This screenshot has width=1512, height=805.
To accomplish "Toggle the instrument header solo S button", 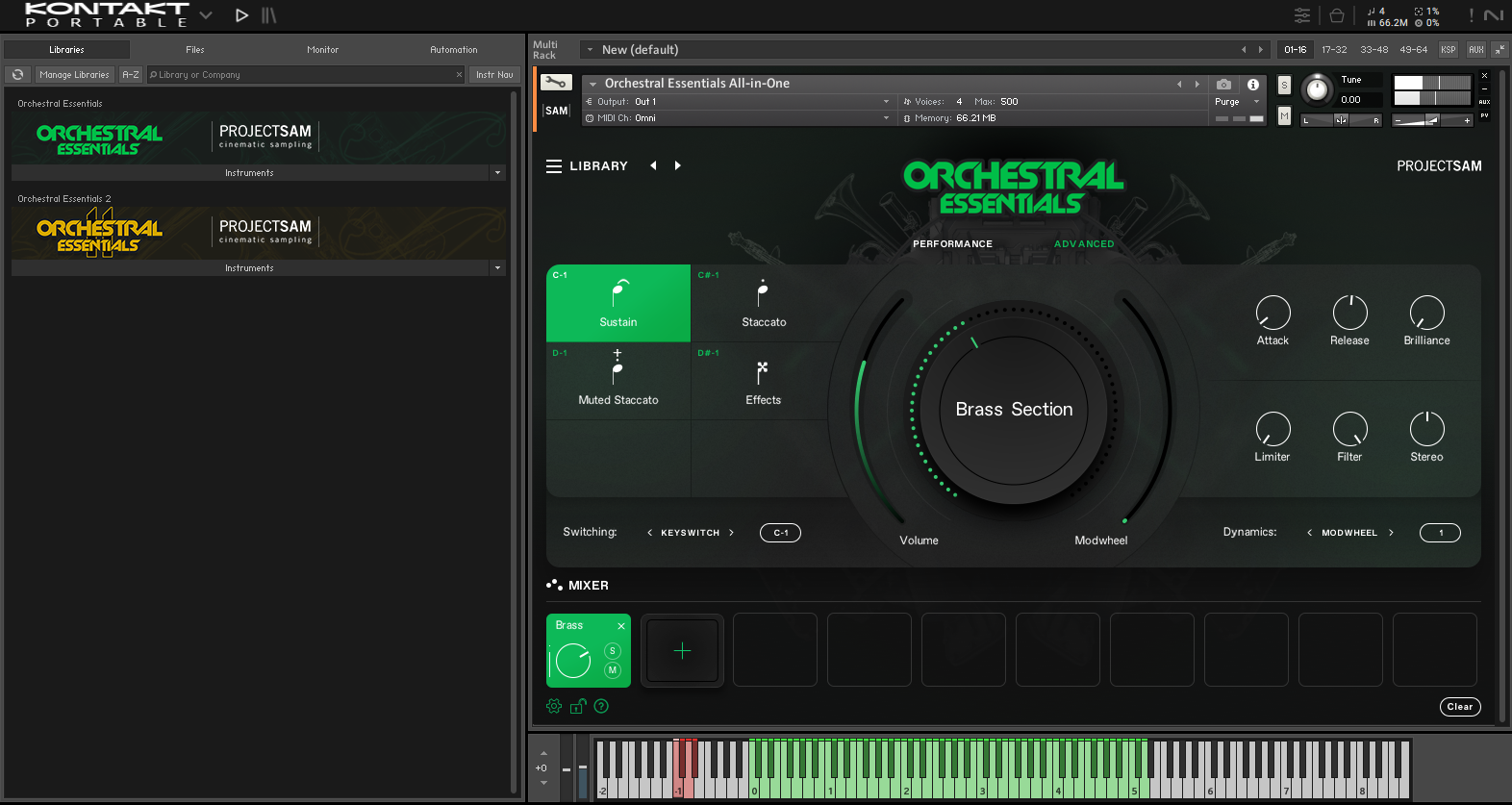I will coord(1284,86).
